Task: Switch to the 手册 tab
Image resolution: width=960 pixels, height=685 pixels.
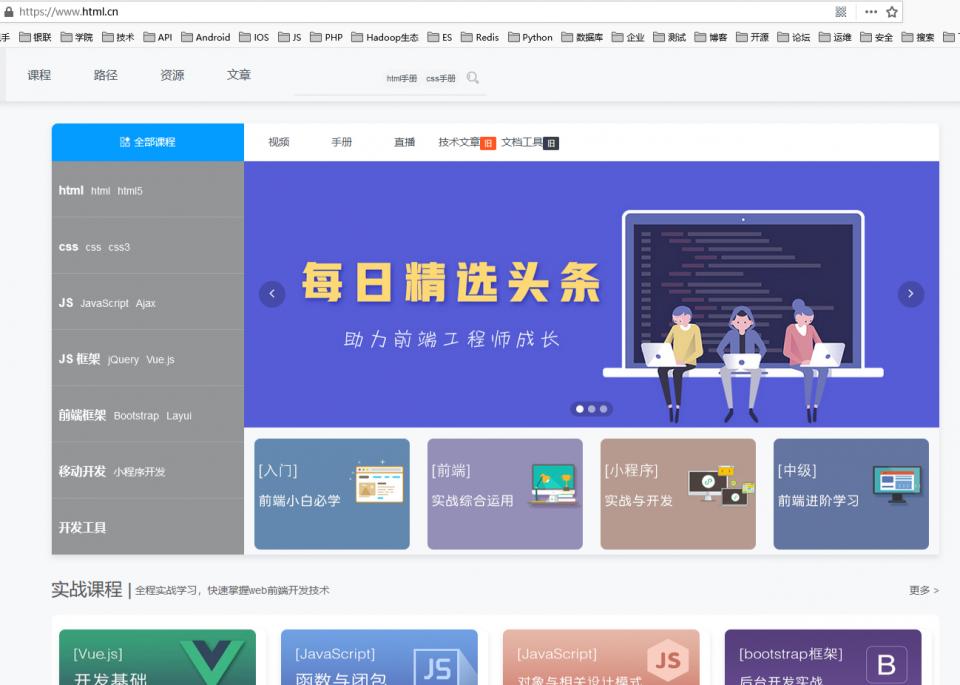Action: (342, 142)
